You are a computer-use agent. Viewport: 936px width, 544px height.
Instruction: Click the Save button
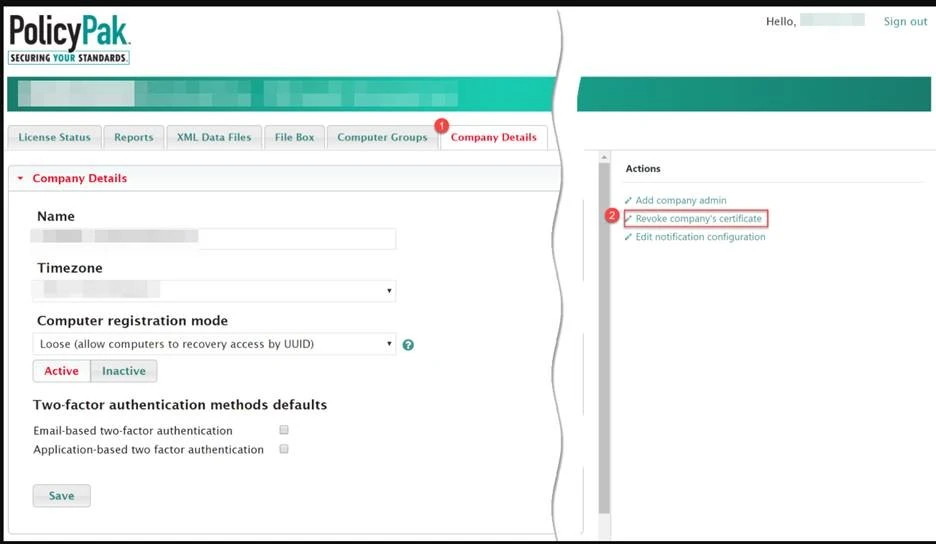click(61, 496)
